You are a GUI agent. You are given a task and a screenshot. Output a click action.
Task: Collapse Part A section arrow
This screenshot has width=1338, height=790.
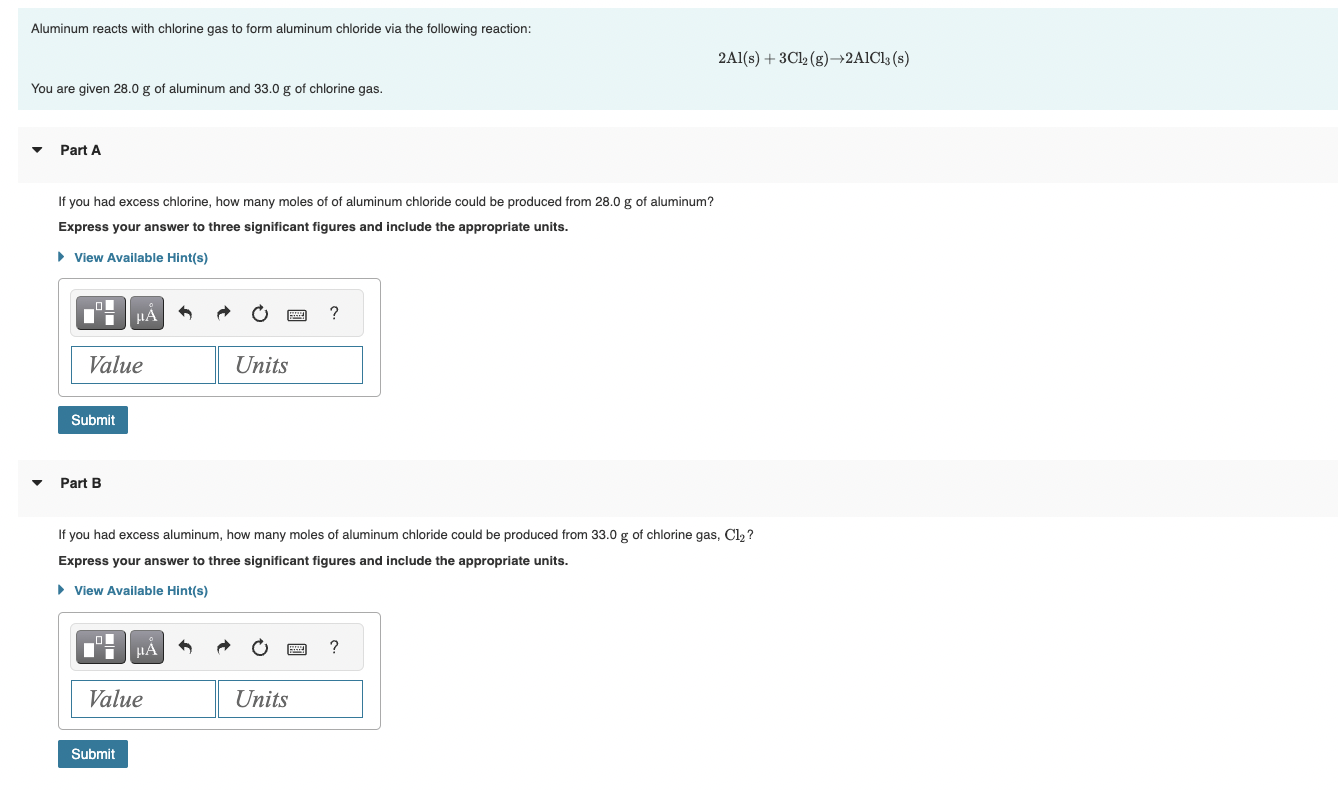click(37, 150)
